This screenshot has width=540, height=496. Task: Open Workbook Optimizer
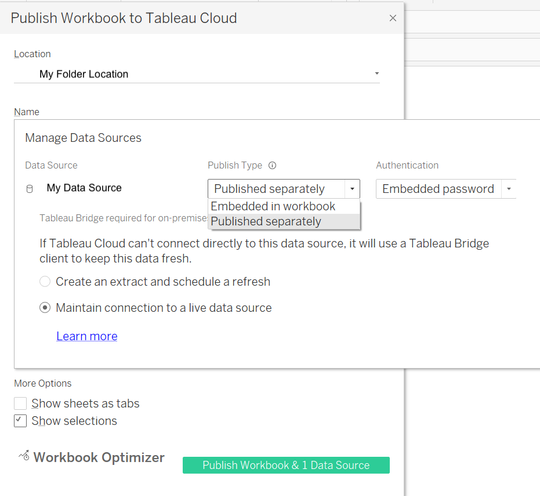(99, 457)
